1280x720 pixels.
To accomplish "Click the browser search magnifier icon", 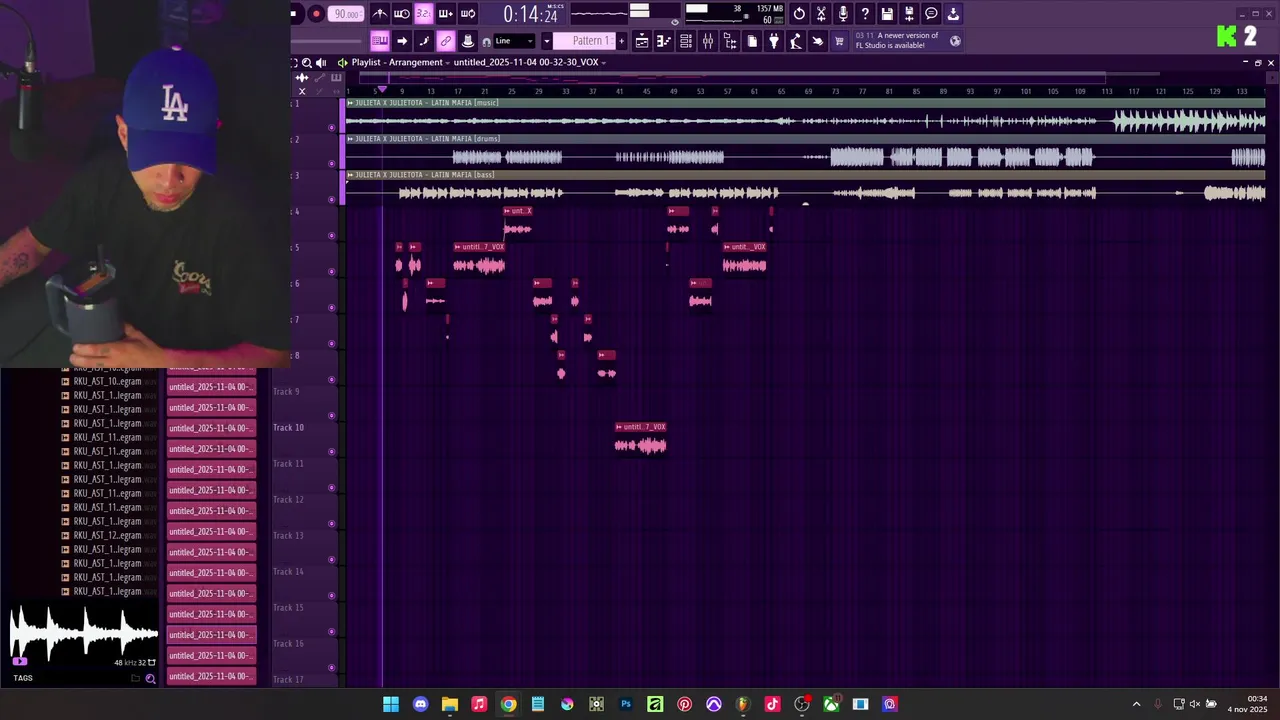I will pyautogui.click(x=150, y=678).
